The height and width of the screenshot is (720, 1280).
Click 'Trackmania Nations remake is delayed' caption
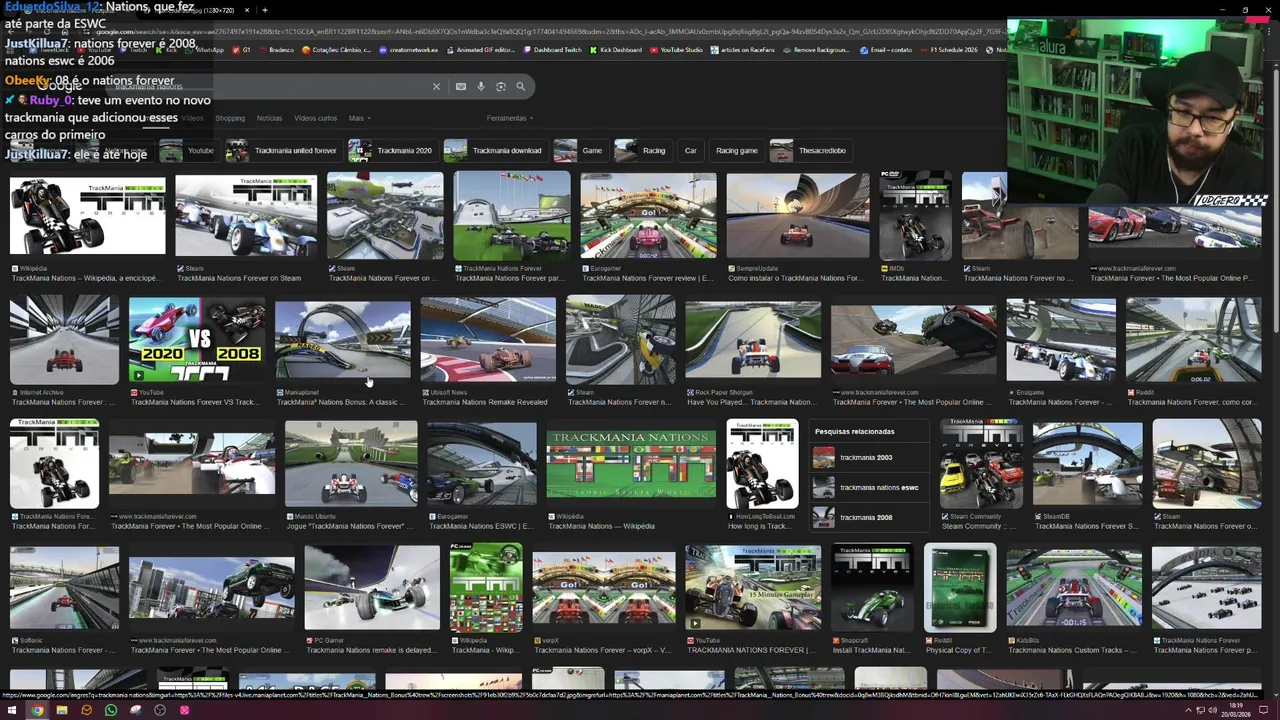pos(371,650)
